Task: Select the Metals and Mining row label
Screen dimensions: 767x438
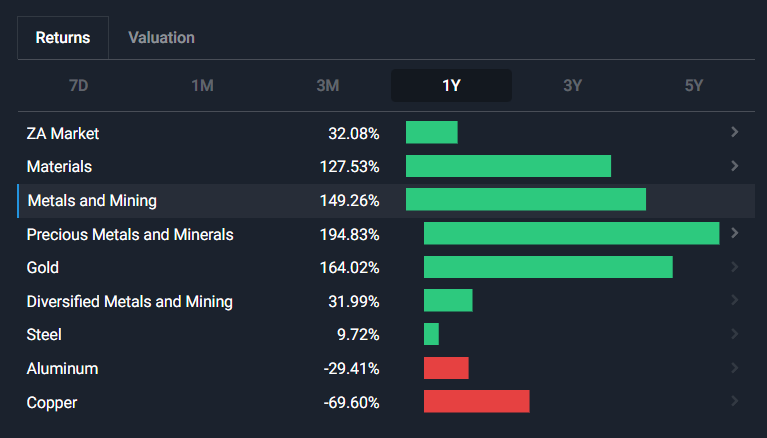Action: 92,200
